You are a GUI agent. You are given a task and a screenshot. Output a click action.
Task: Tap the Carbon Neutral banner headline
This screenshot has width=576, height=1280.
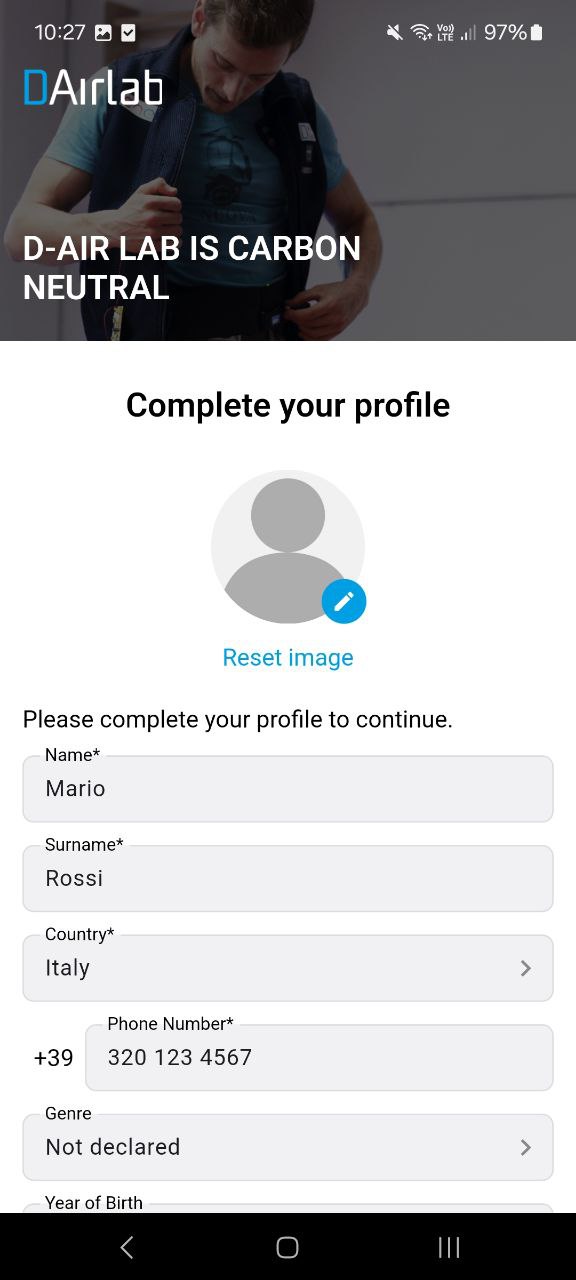tap(192, 268)
